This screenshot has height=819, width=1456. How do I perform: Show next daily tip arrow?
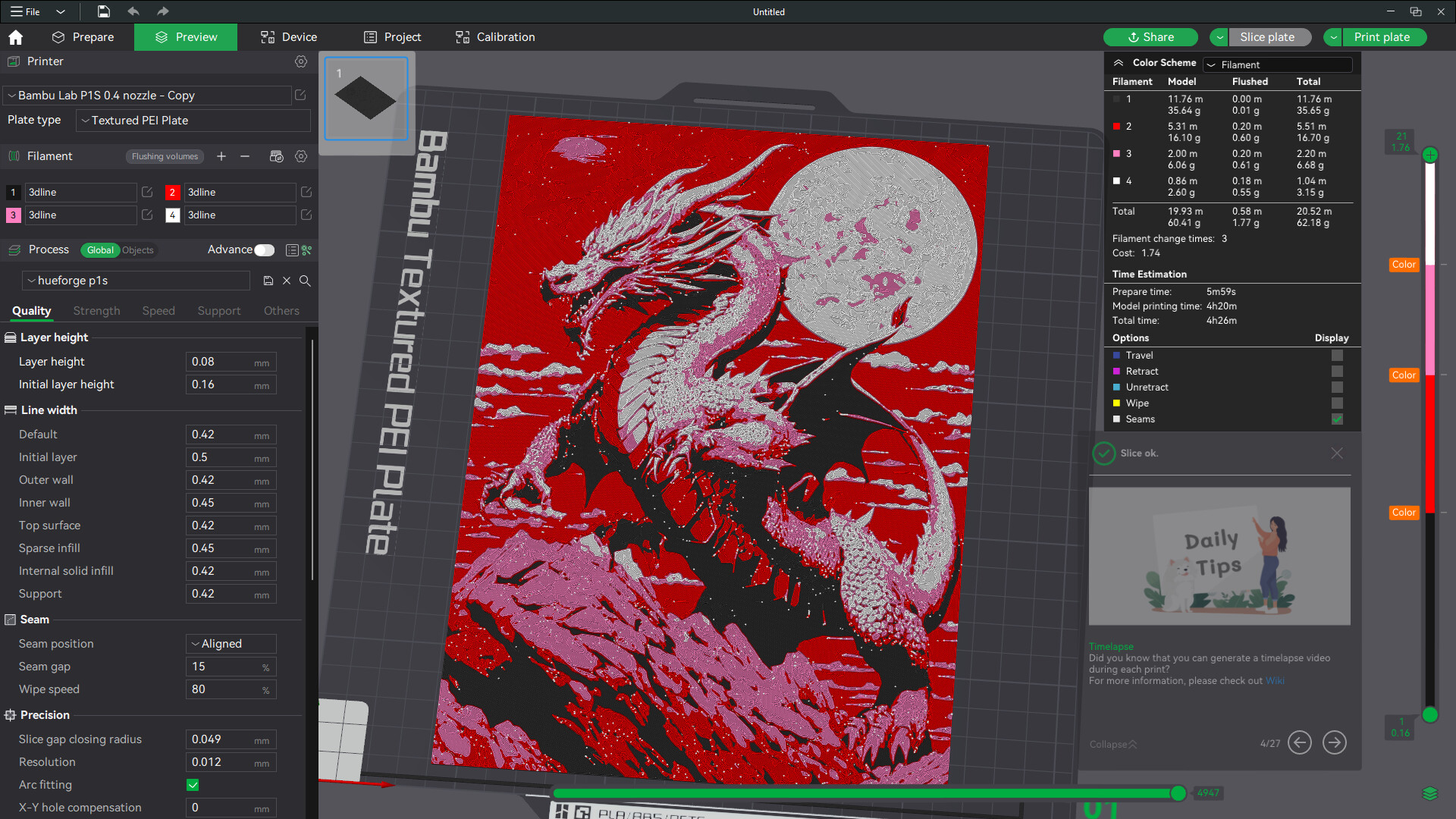1335,742
